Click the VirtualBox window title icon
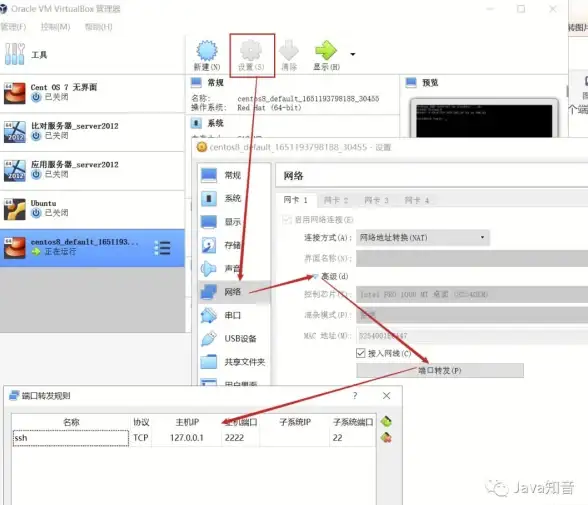This screenshot has width=588, height=505. point(4,9)
